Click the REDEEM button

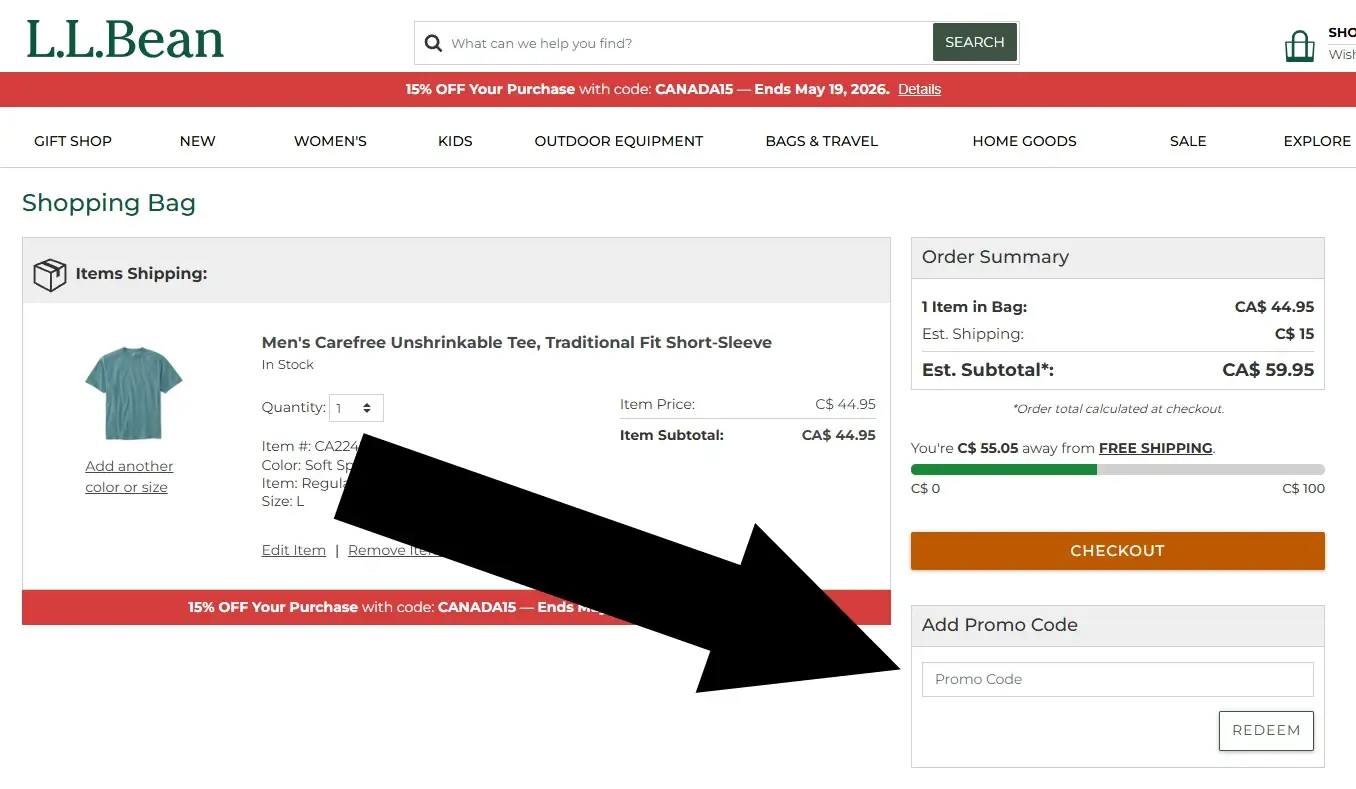(x=1266, y=730)
